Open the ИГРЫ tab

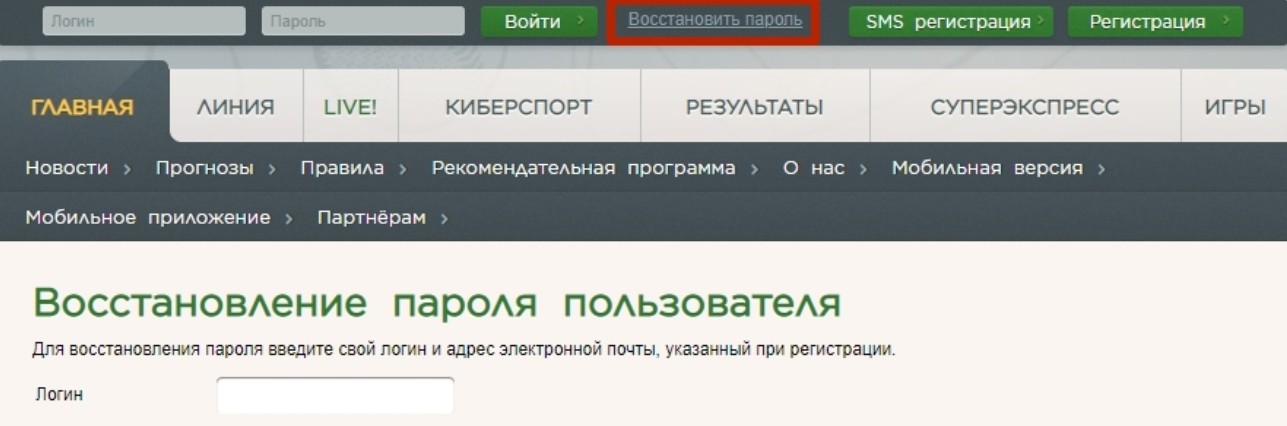point(1236,108)
